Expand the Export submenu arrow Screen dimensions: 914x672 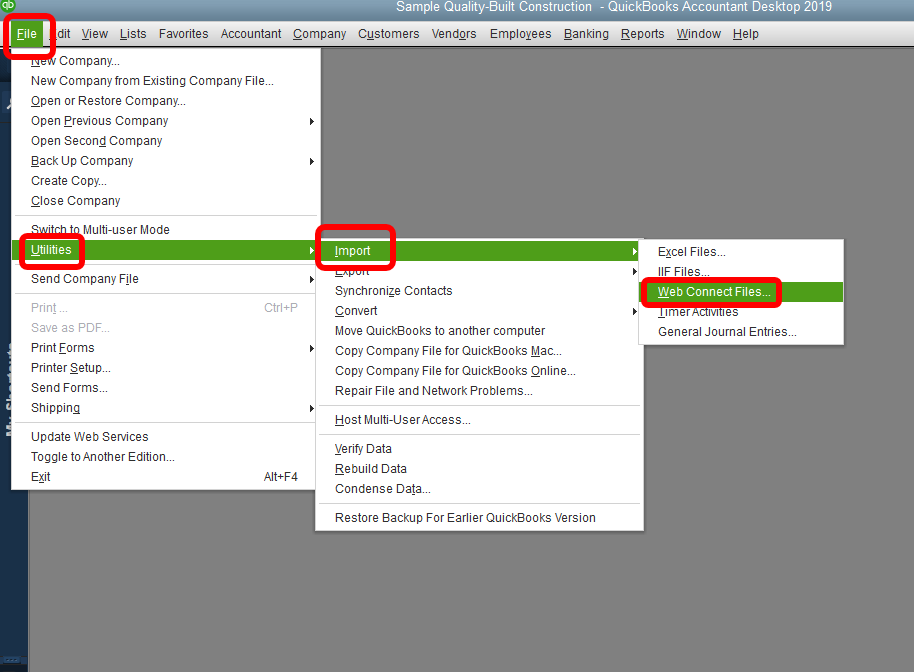click(635, 272)
